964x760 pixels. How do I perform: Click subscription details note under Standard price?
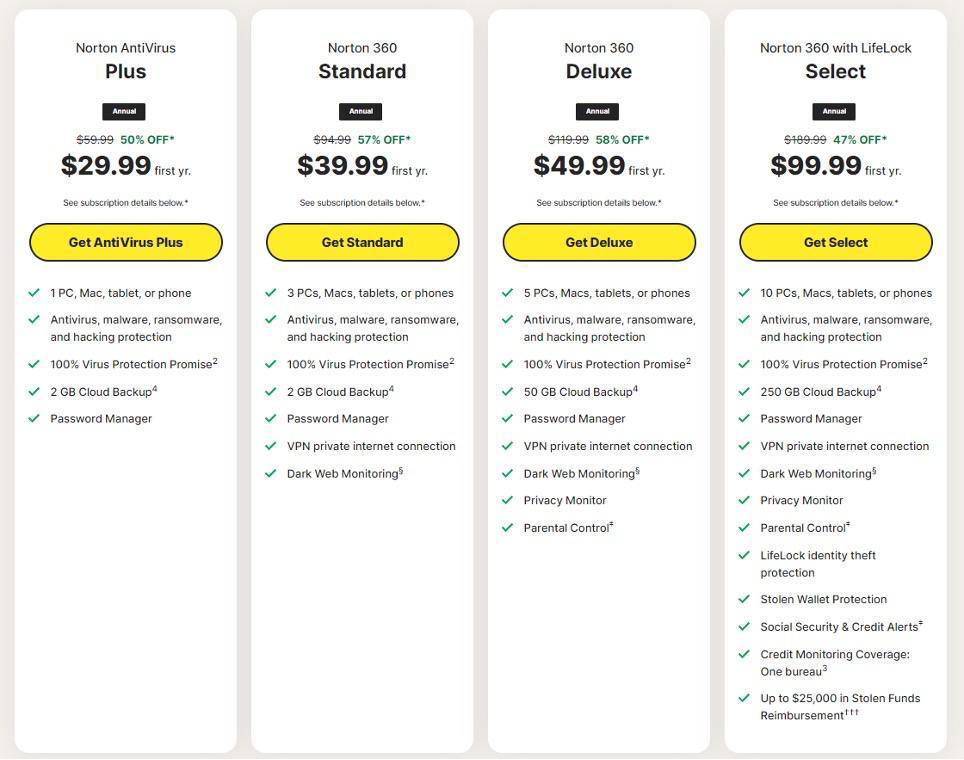click(x=362, y=203)
